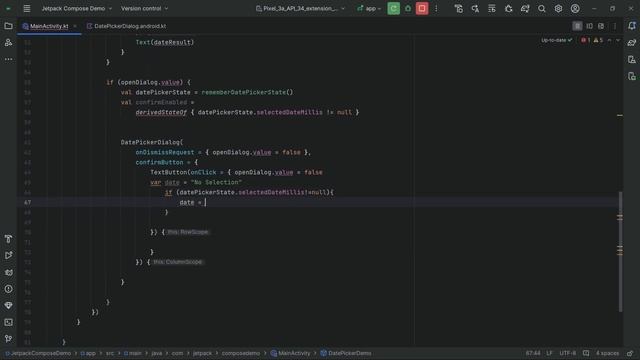Click the Search Everywhere magnifier
This screenshot has width=640, height=360.
(x=542, y=8)
